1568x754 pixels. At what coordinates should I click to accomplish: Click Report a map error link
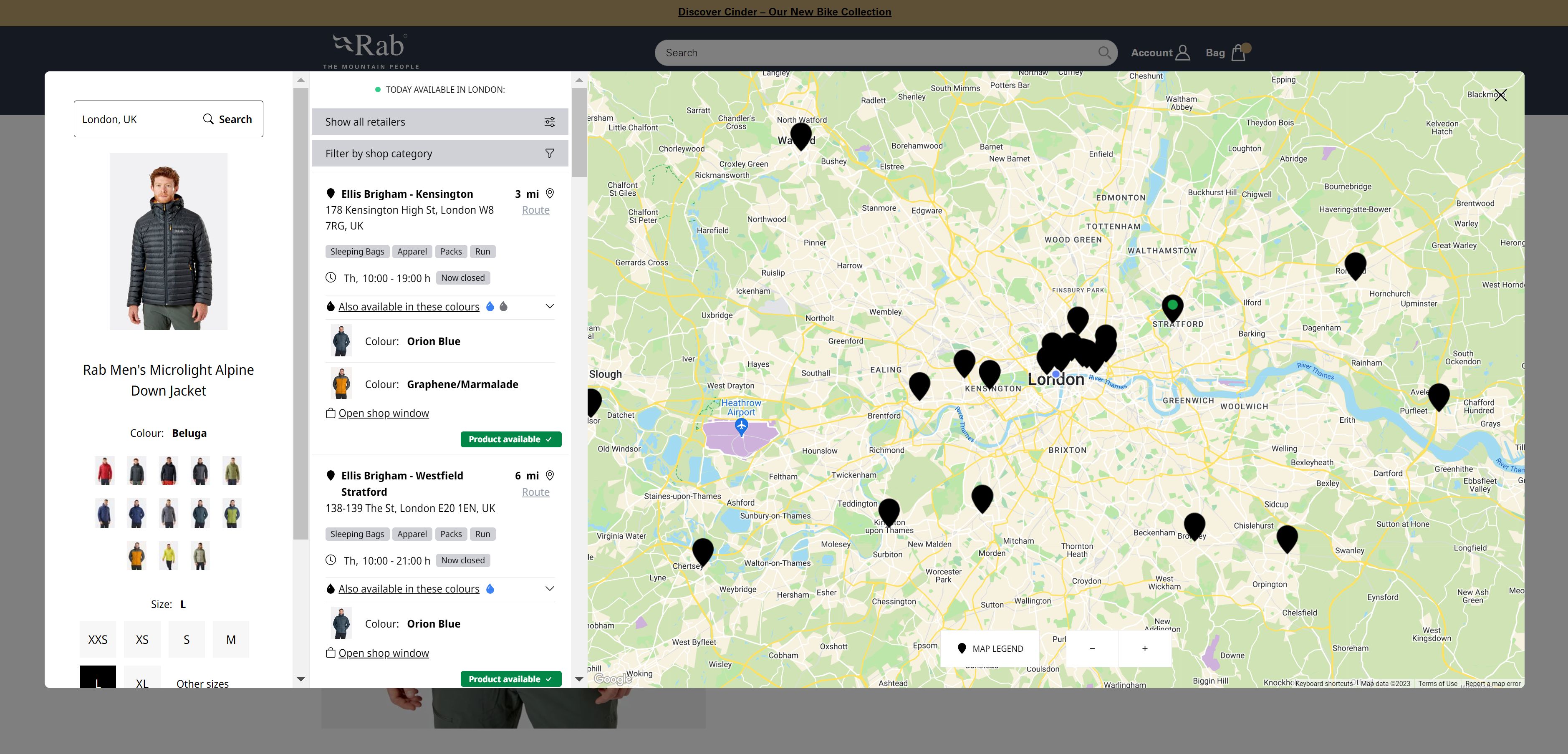click(x=1492, y=683)
